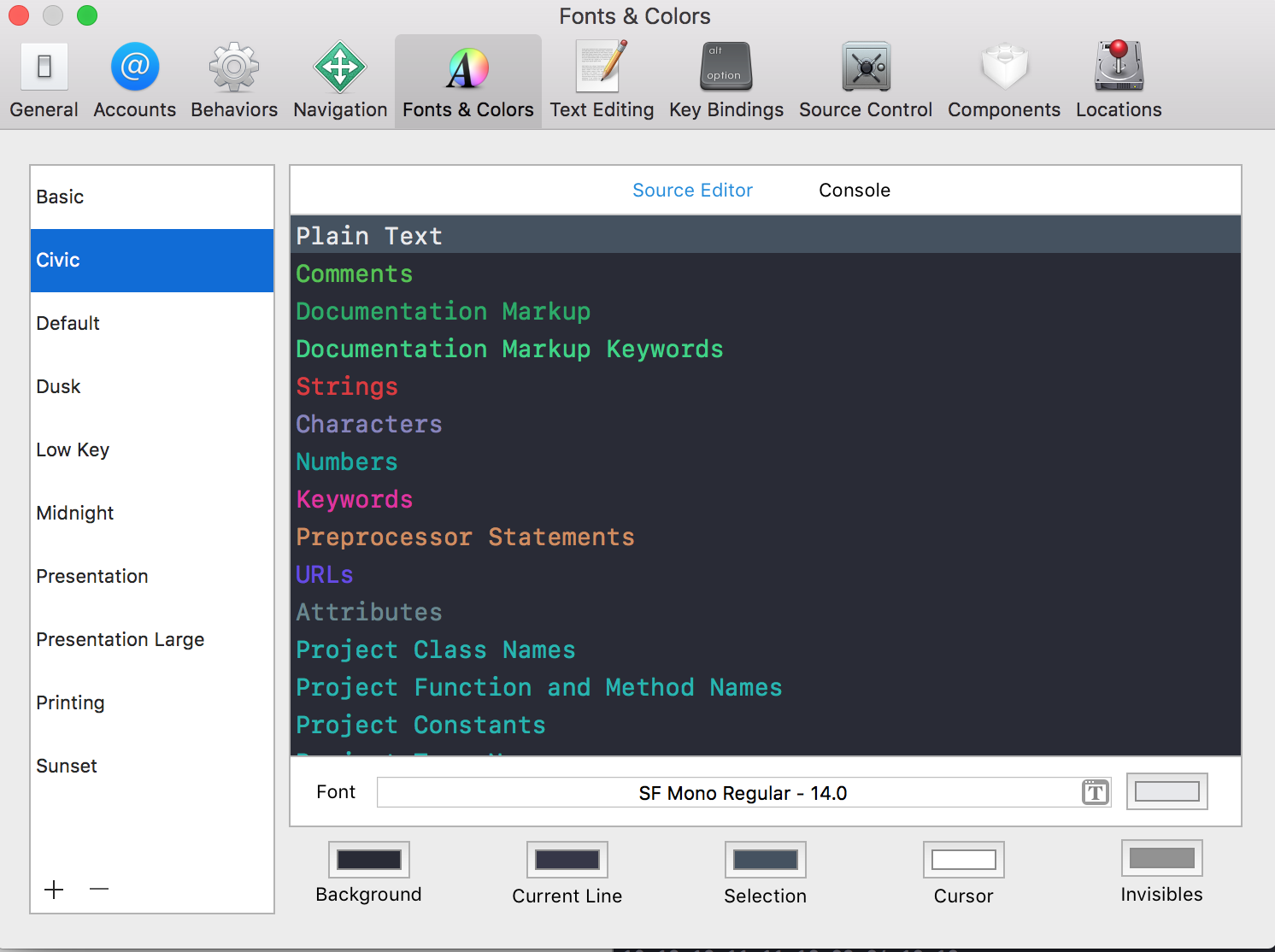Image resolution: width=1275 pixels, height=952 pixels.
Task: Open the Source Control preferences pane
Action: point(866,81)
